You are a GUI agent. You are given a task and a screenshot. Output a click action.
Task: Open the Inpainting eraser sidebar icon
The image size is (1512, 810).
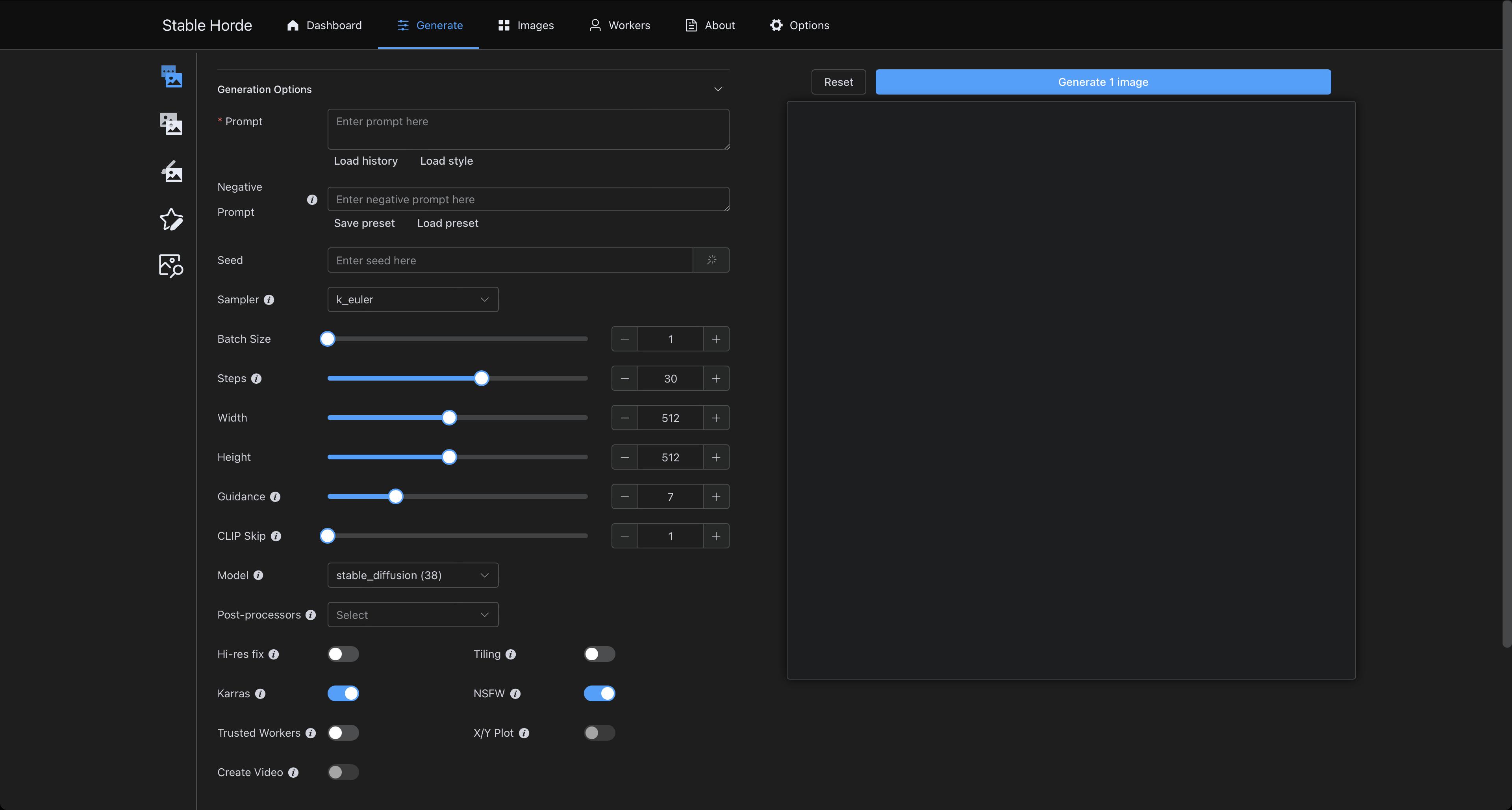171,171
